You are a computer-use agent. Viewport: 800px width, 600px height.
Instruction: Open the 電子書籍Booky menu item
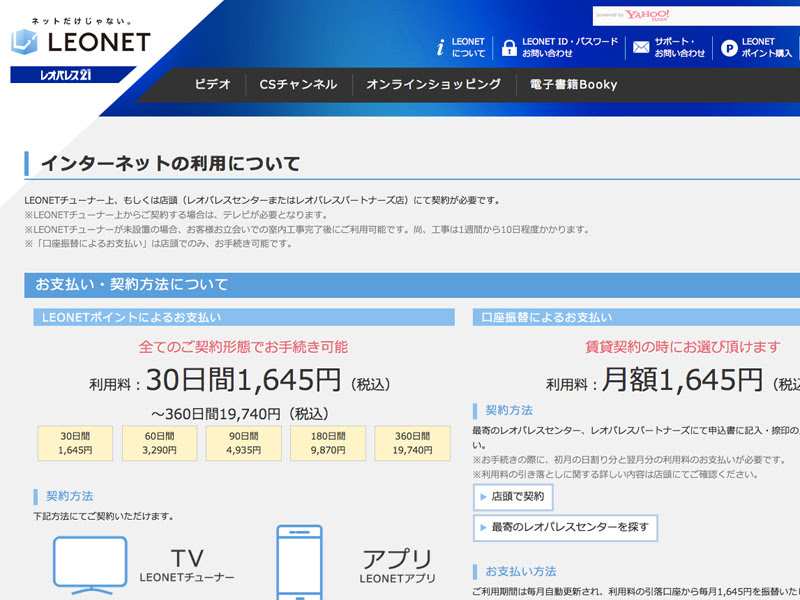coord(573,84)
